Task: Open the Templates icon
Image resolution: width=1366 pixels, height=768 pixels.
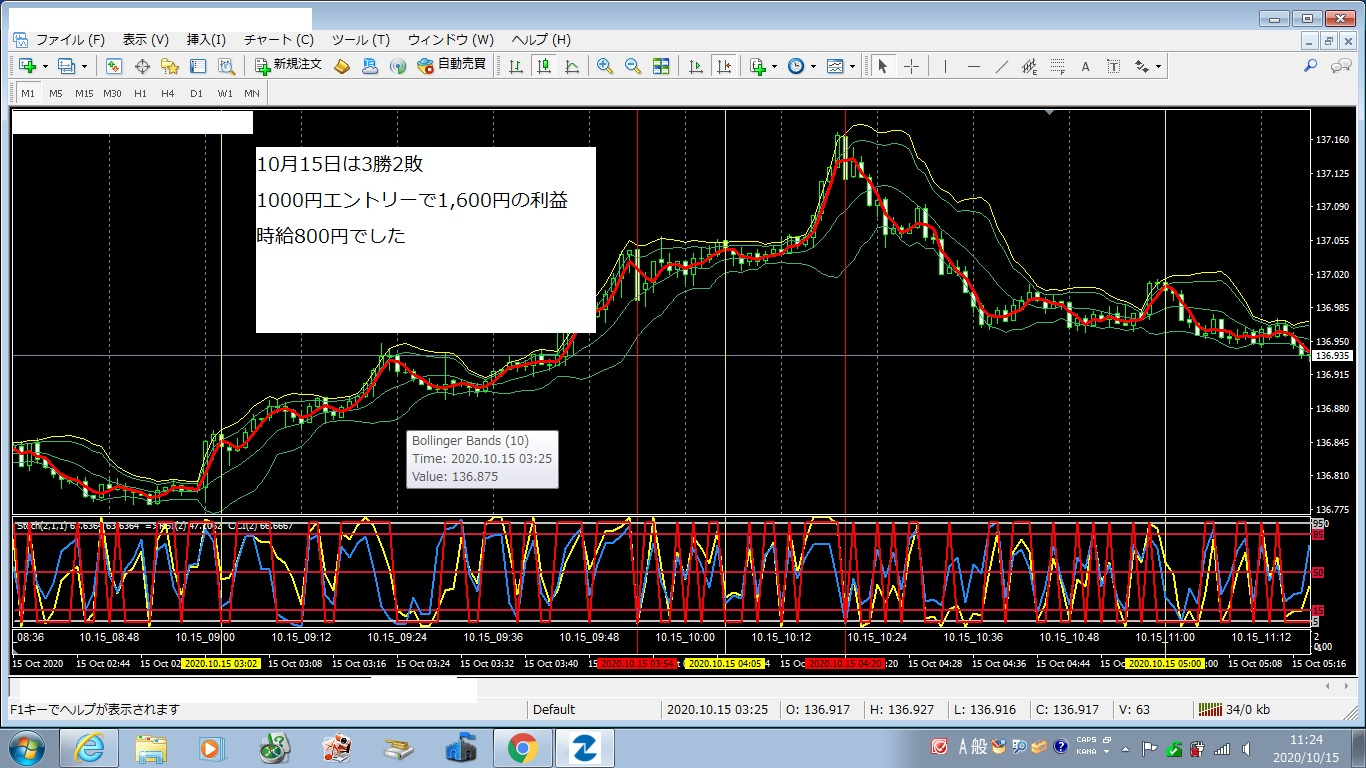Action: 835,66
